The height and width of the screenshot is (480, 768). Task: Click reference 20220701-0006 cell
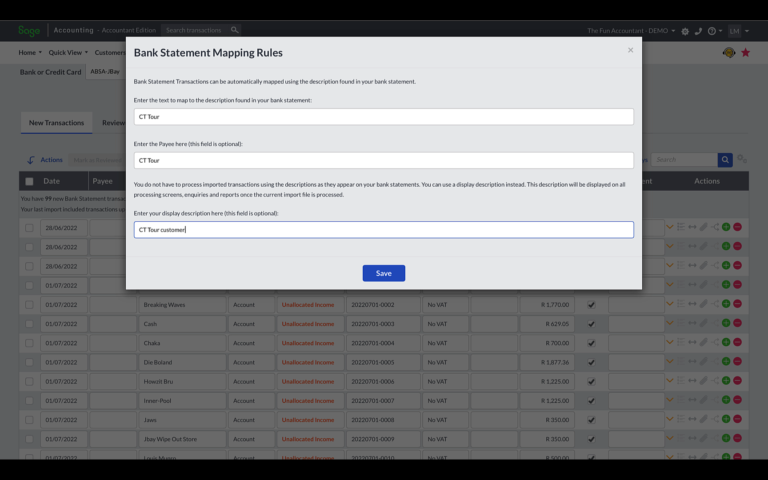(383, 381)
